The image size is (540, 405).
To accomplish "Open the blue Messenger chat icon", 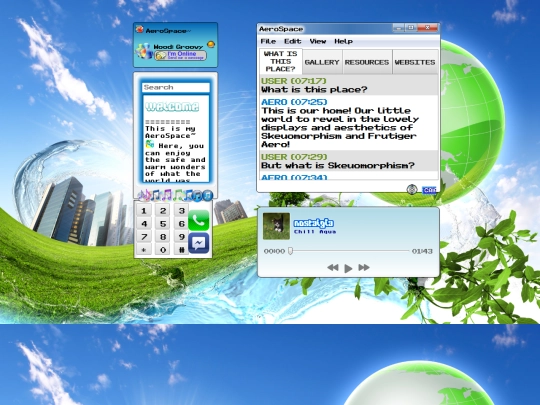I will click(199, 243).
